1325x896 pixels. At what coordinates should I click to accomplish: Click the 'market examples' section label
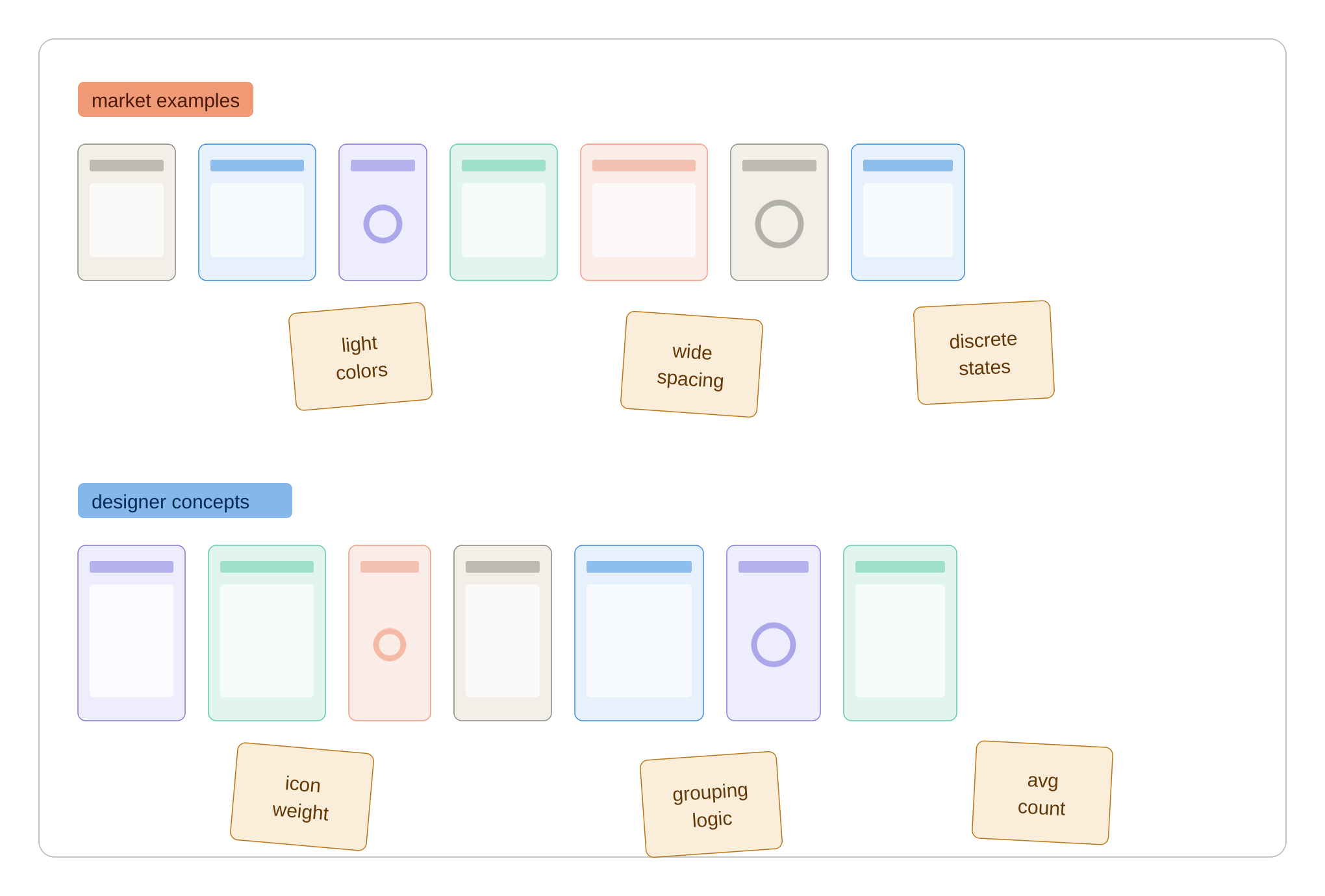[x=166, y=99]
